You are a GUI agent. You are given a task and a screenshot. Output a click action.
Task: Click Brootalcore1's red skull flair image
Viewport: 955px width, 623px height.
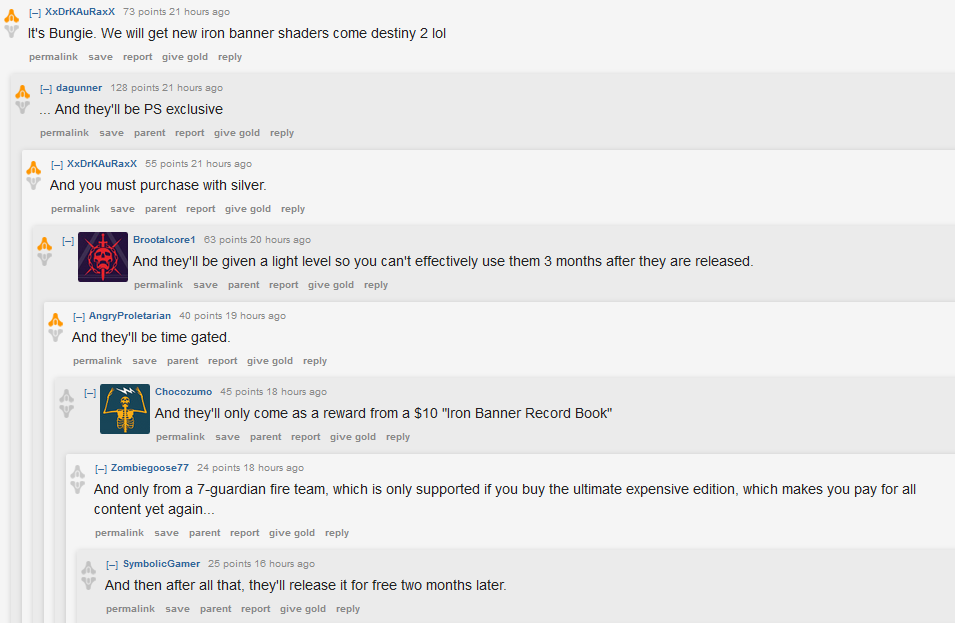click(x=103, y=257)
